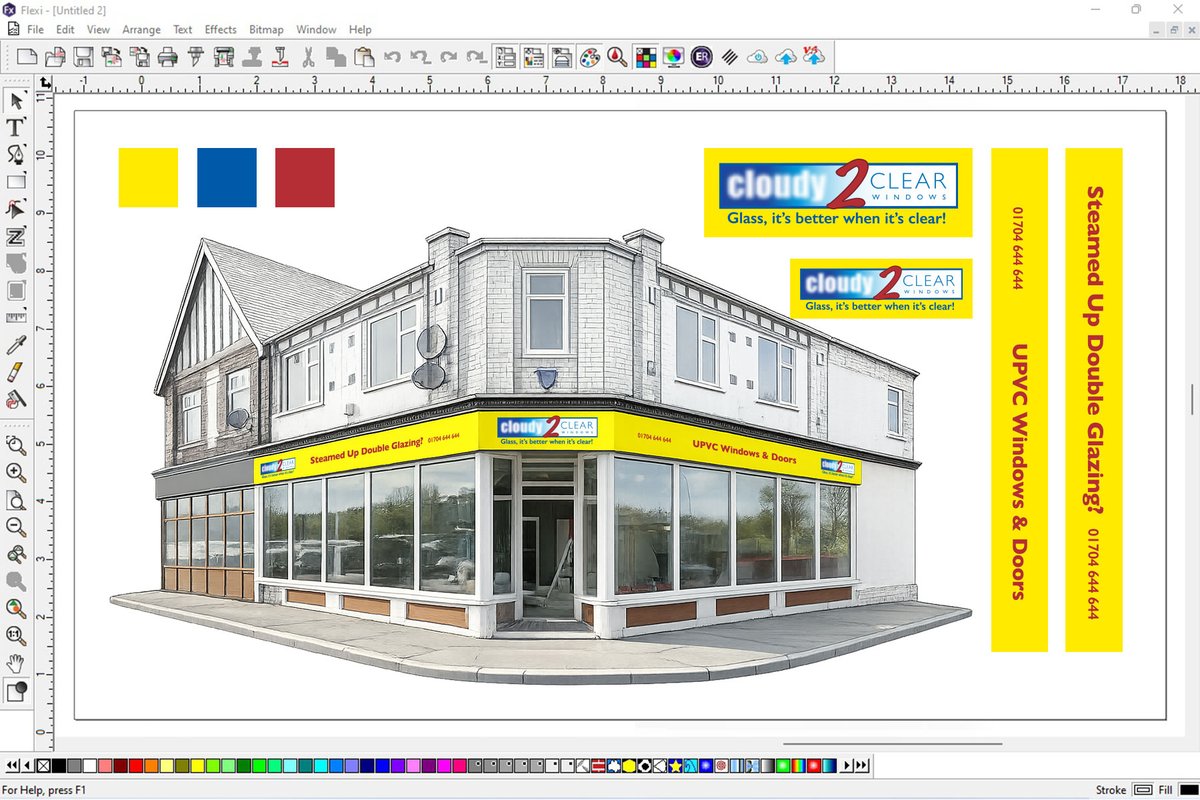Pick the bright yellow swatch in bottom palette
Screen dimensions: 1200x800
click(197, 766)
